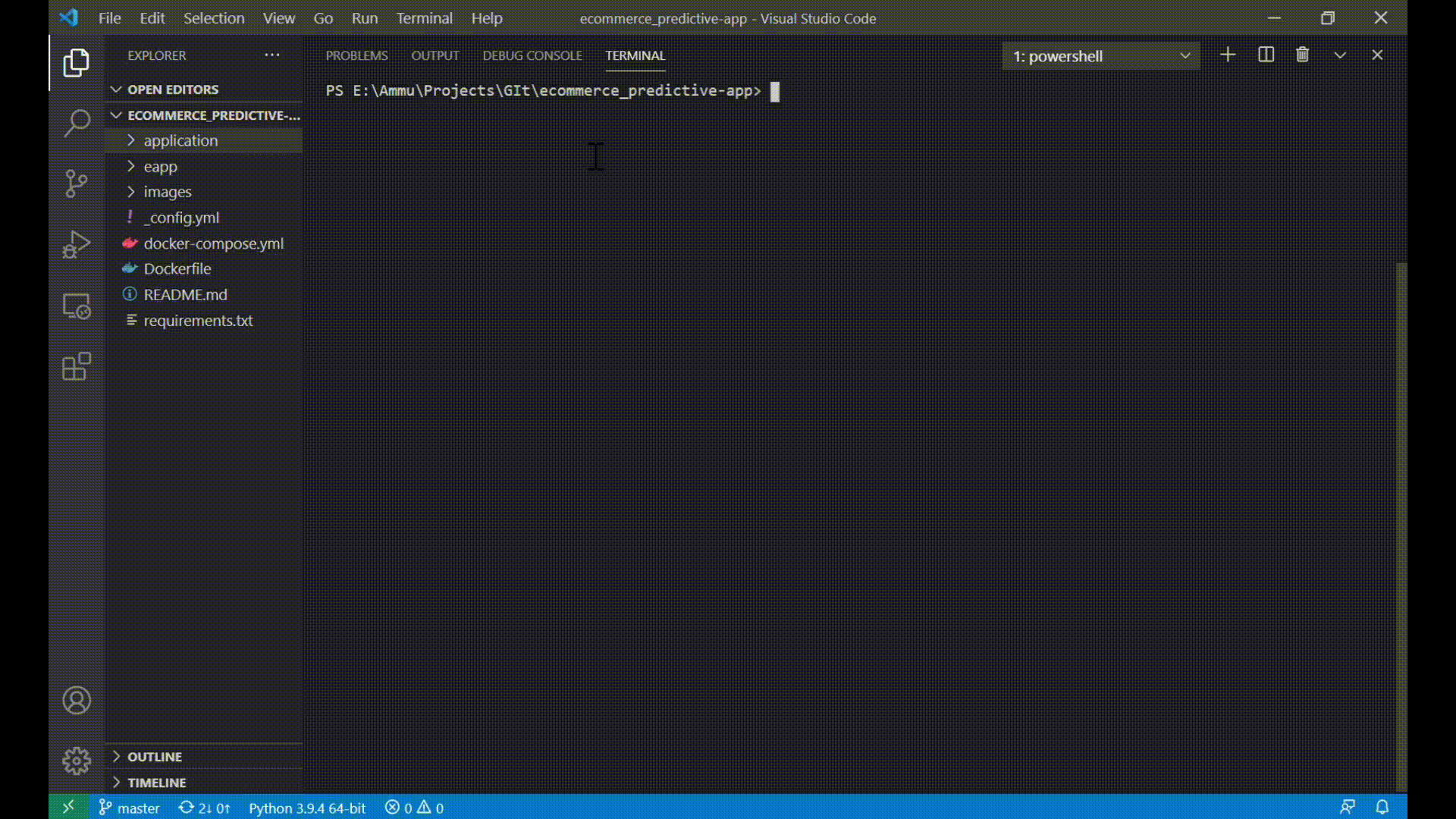Switch to the PROBLEMS tab
This screenshot has width=1456, height=819.
[x=356, y=55]
